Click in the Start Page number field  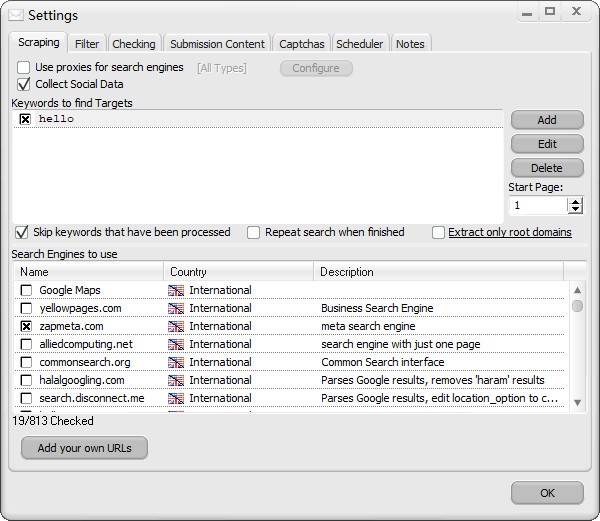(537, 205)
